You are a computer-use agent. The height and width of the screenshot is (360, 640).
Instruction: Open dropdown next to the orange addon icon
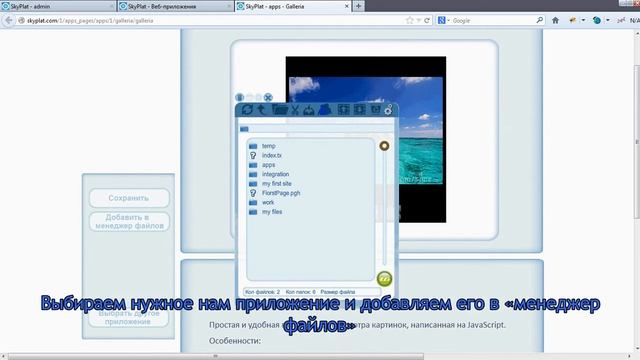point(583,20)
